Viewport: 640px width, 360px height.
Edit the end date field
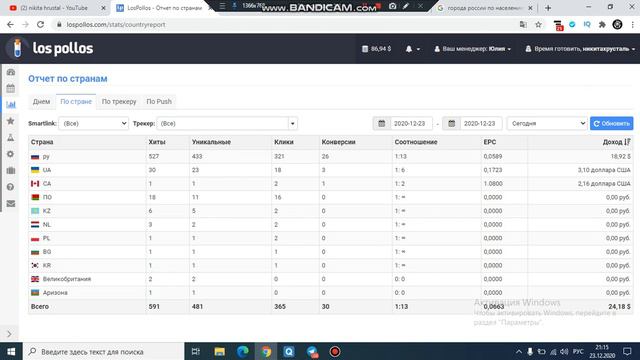(481, 123)
